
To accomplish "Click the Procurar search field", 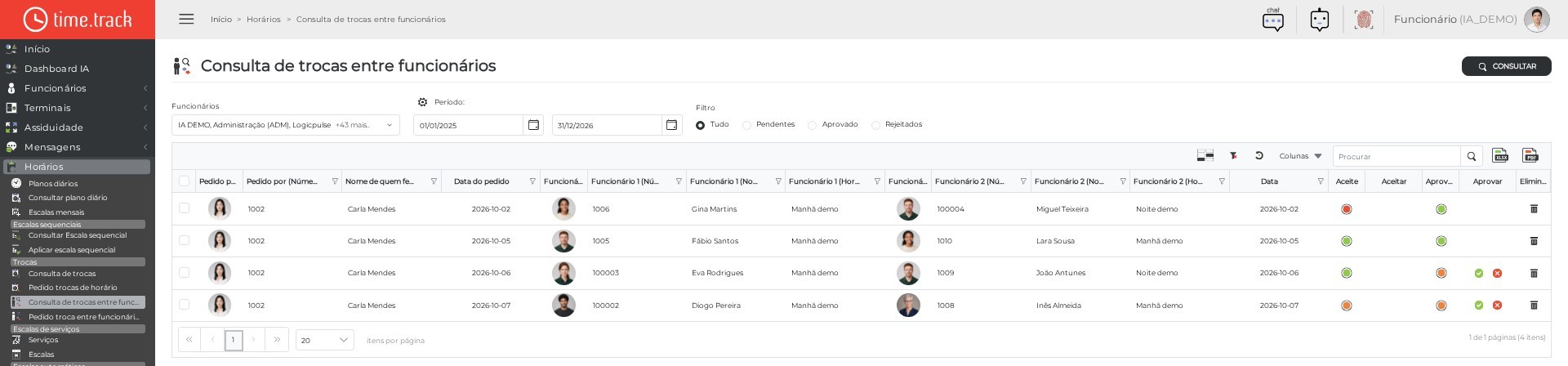I will (x=1396, y=156).
